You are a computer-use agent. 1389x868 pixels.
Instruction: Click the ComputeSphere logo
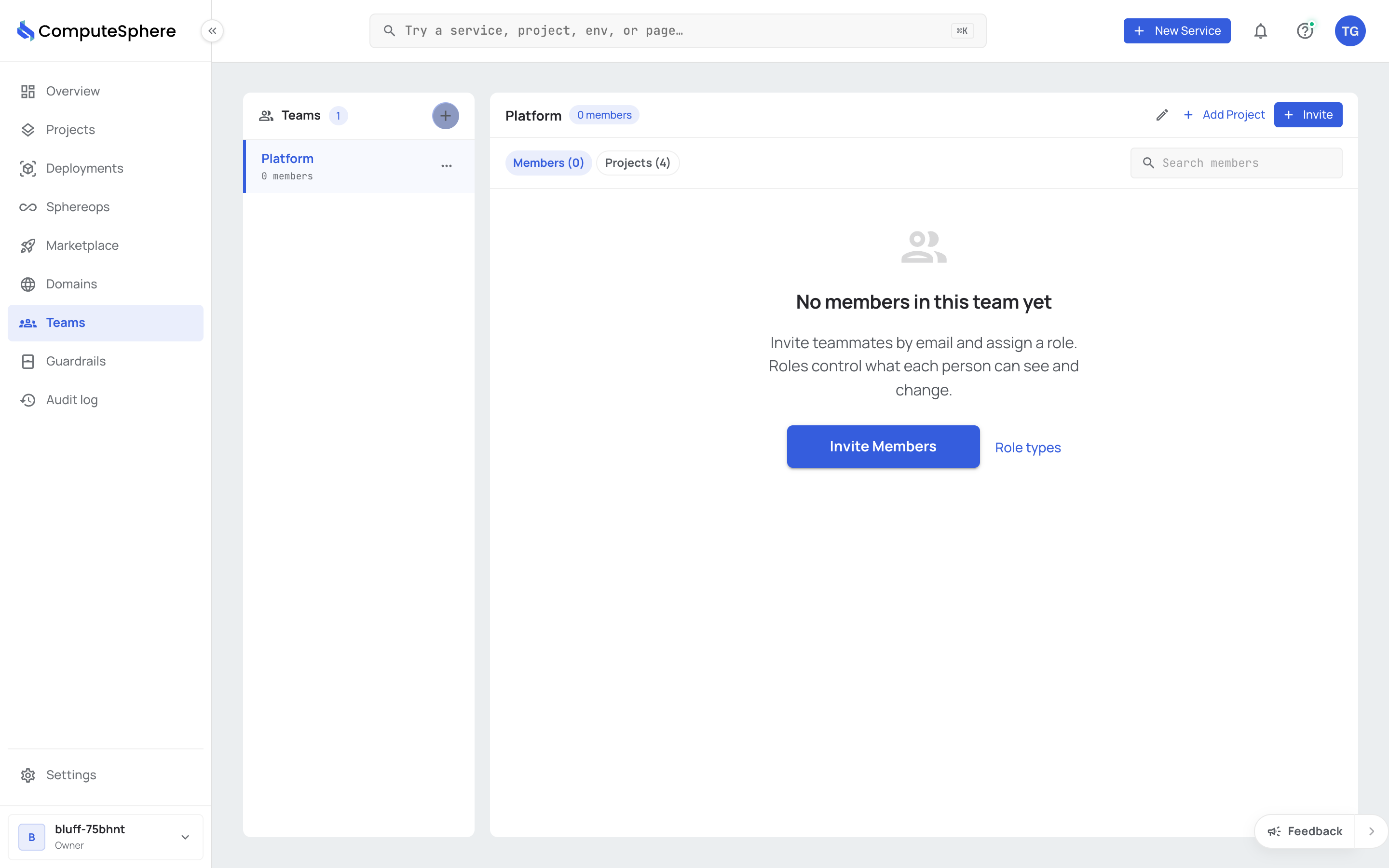[96, 31]
